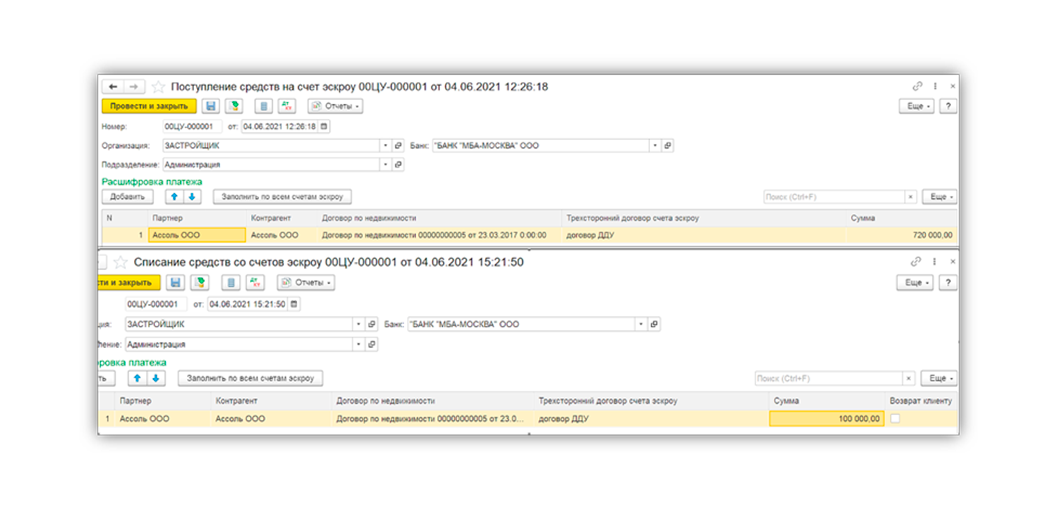Expand Подразделение dropdown arrow in Поступление window

click(x=386, y=165)
